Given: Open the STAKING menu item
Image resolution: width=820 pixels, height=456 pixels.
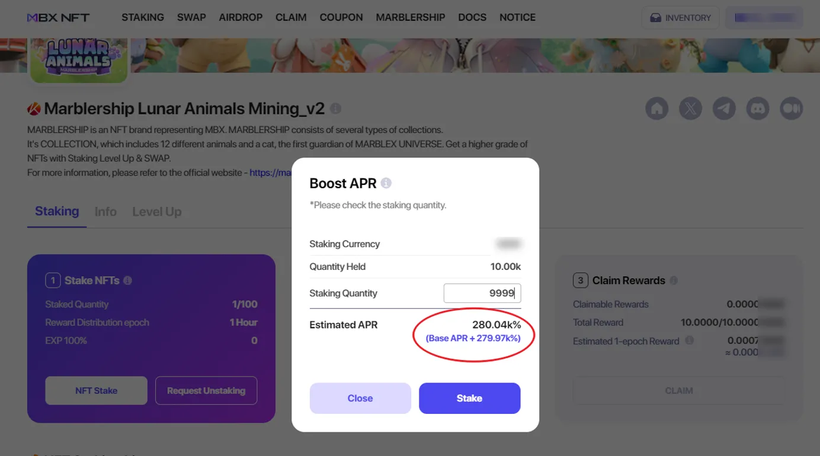Looking at the screenshot, I should [142, 18].
